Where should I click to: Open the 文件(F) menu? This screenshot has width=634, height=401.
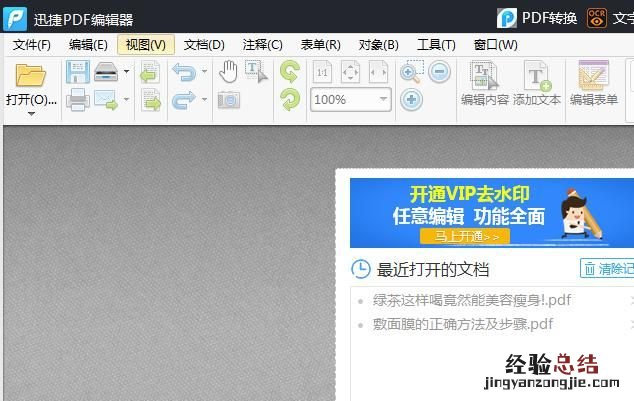(32, 44)
